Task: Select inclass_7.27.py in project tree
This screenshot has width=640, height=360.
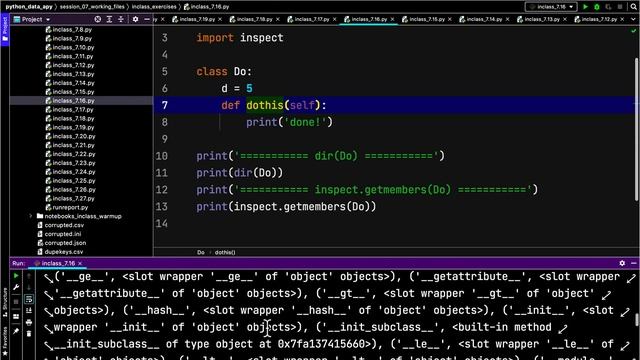Action: [73, 198]
